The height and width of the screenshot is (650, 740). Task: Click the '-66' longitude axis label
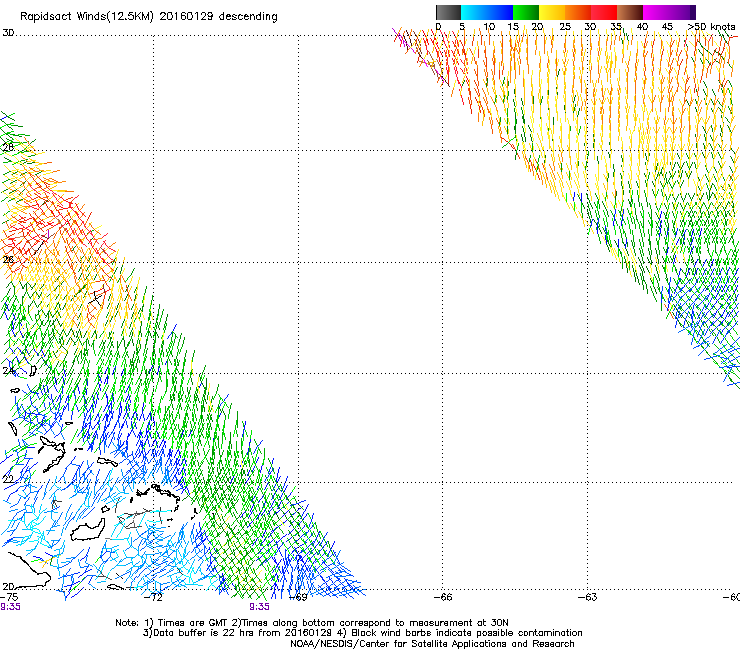443,597
